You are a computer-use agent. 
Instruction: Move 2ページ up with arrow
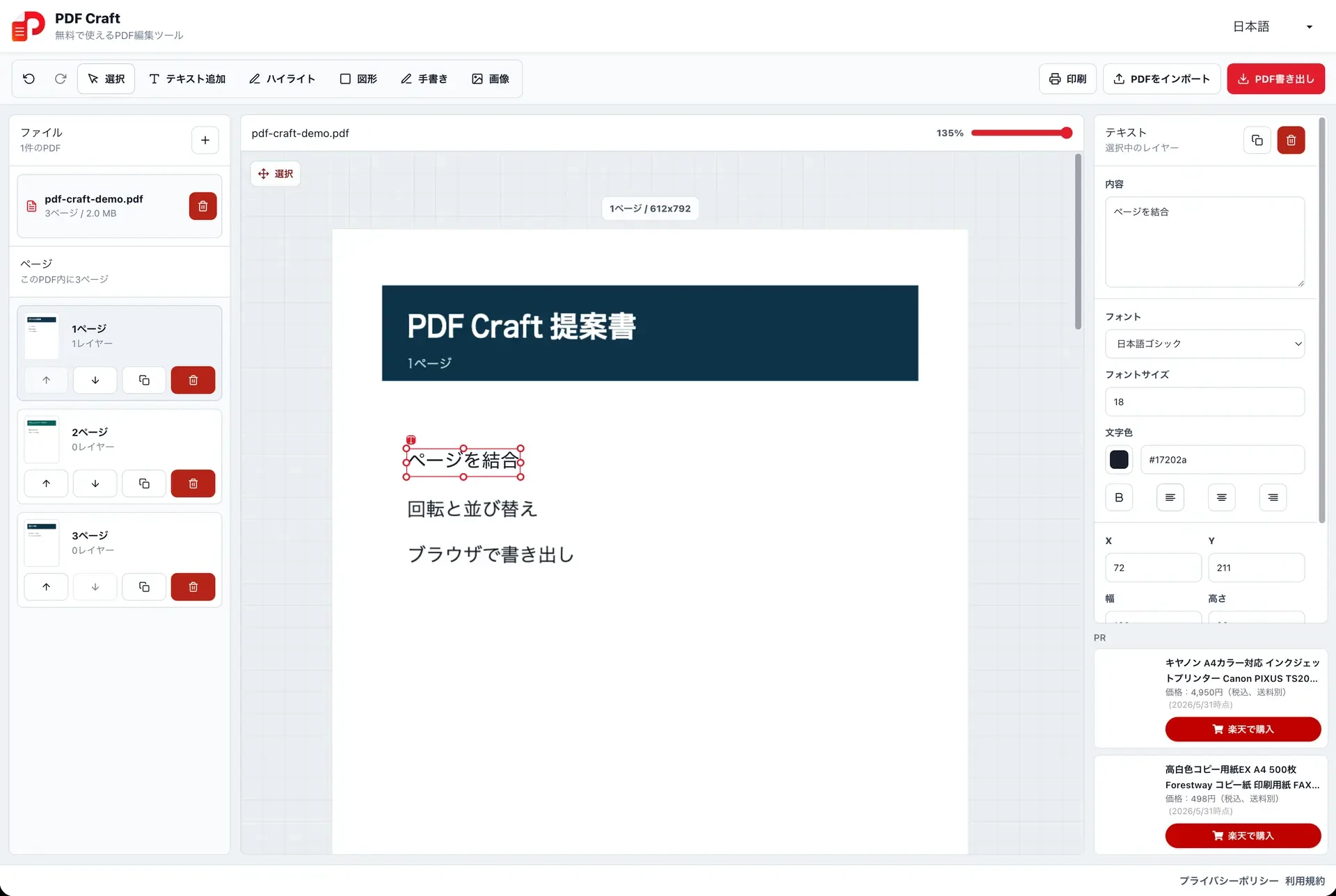[46, 483]
